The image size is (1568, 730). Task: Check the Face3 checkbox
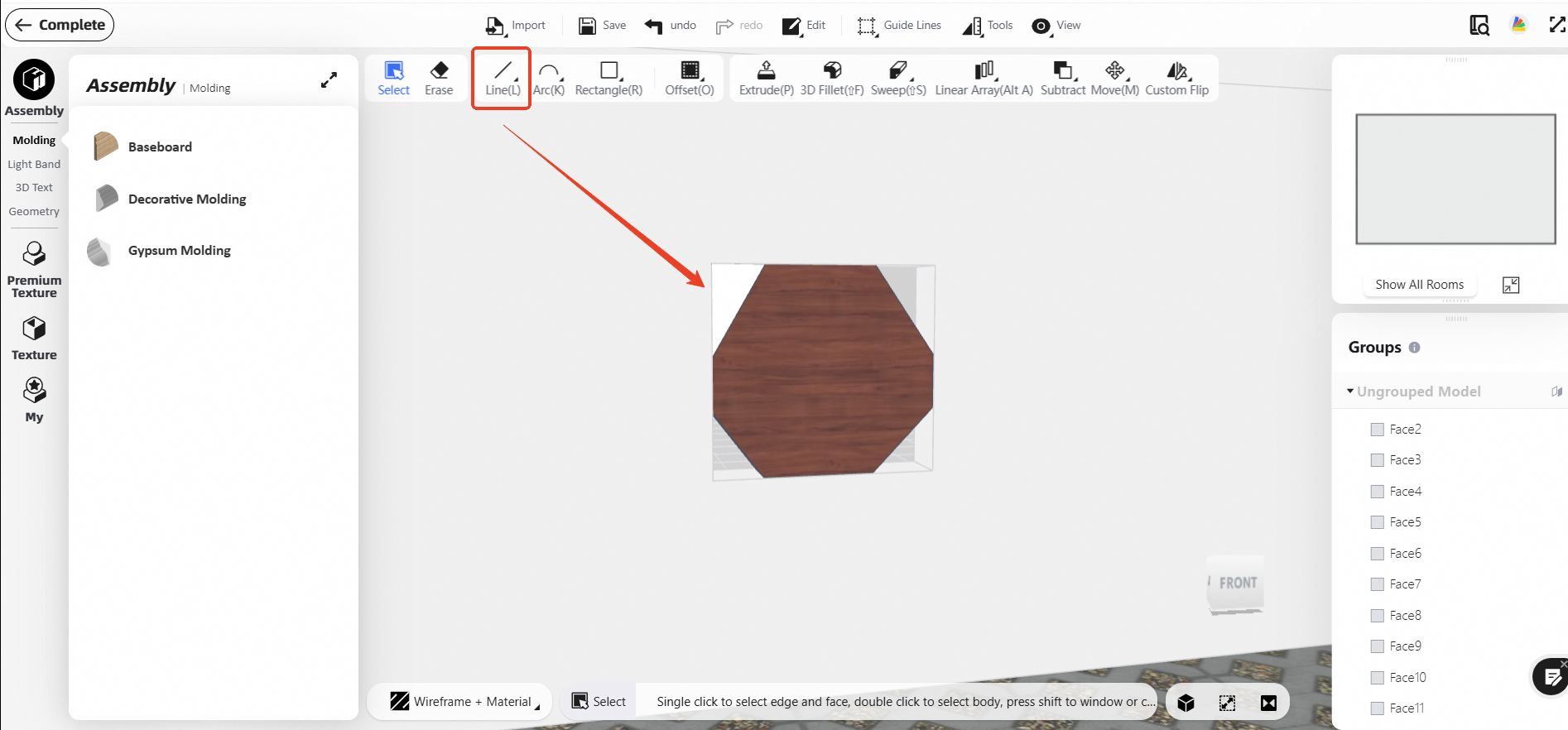point(1378,460)
